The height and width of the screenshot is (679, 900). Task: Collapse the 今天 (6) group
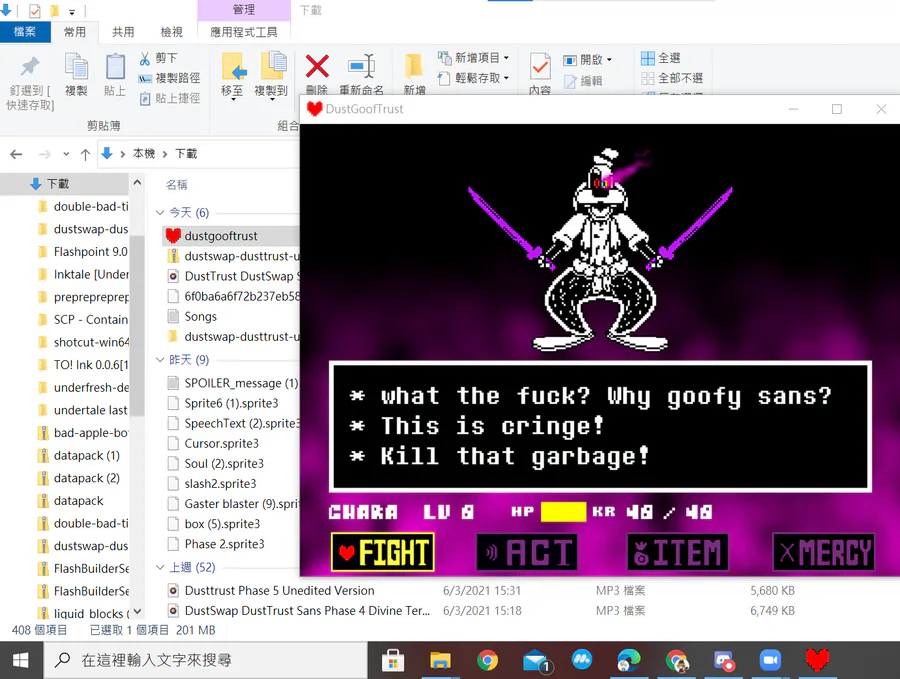point(160,213)
